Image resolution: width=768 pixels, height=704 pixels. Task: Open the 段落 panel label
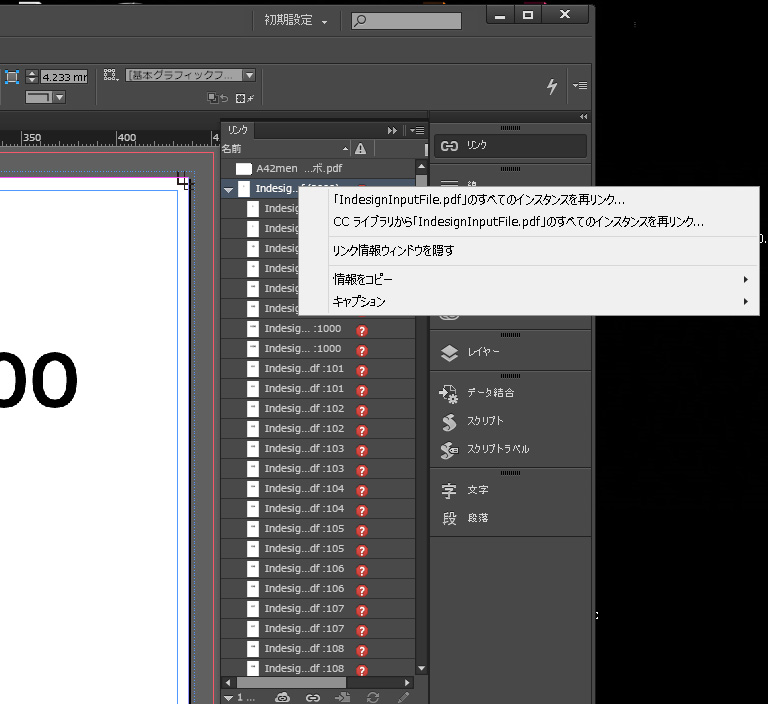pos(478,518)
